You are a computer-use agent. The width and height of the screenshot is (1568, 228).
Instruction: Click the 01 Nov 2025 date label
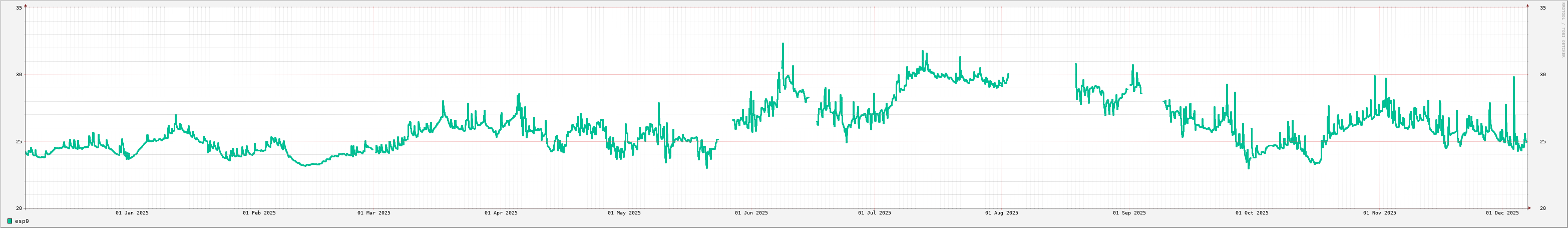1379,213
